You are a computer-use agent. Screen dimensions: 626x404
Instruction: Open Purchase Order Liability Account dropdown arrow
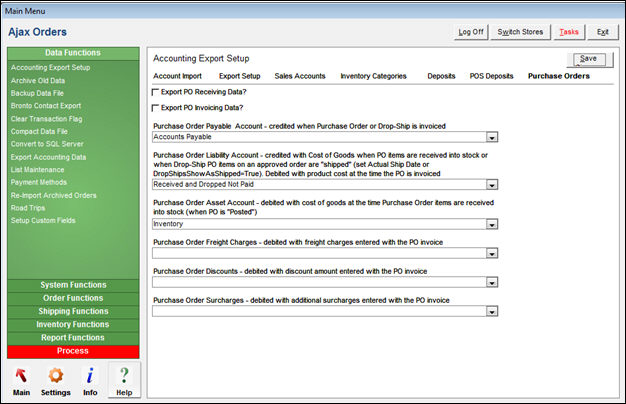[x=492, y=185]
